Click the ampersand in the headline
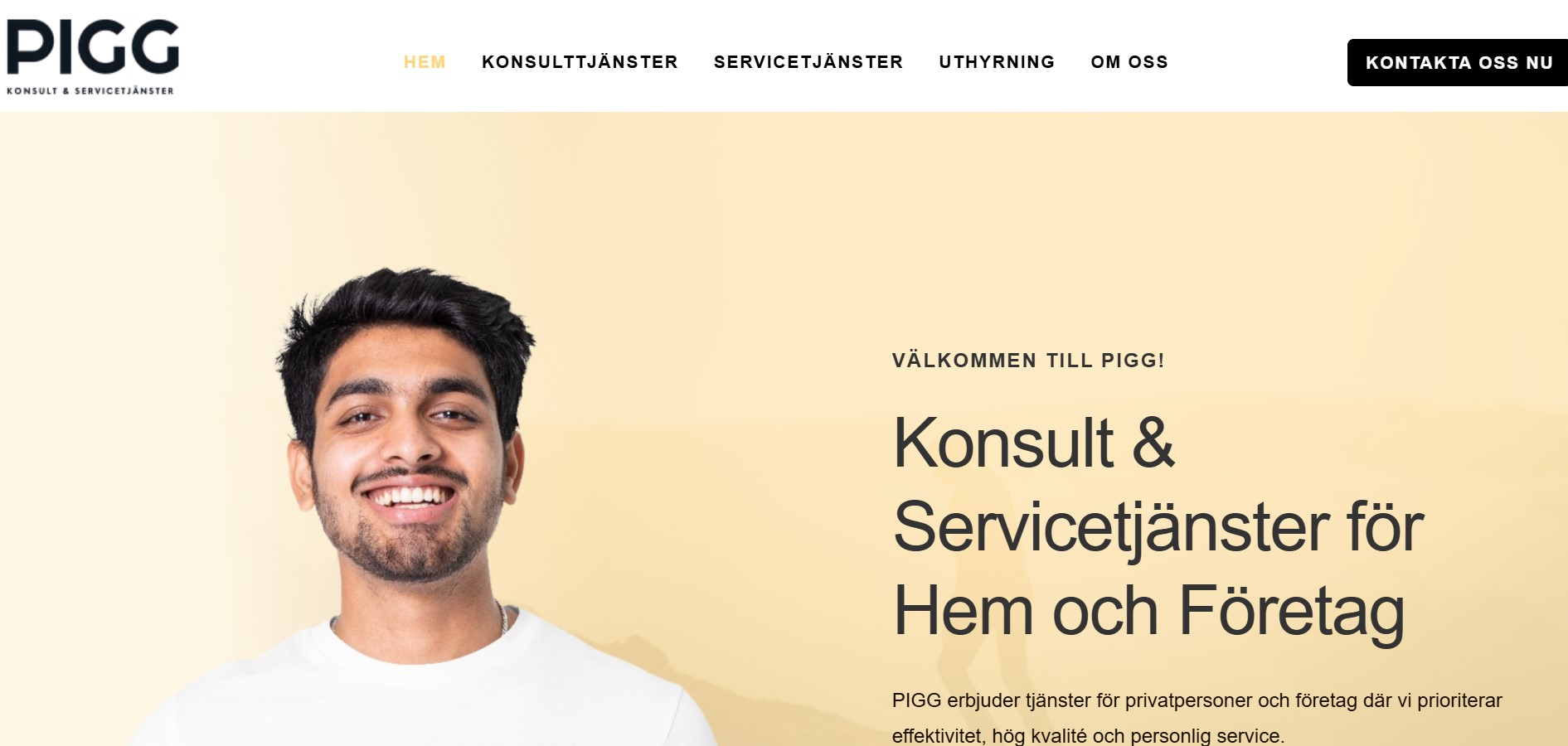The image size is (1568, 746). click(1153, 443)
